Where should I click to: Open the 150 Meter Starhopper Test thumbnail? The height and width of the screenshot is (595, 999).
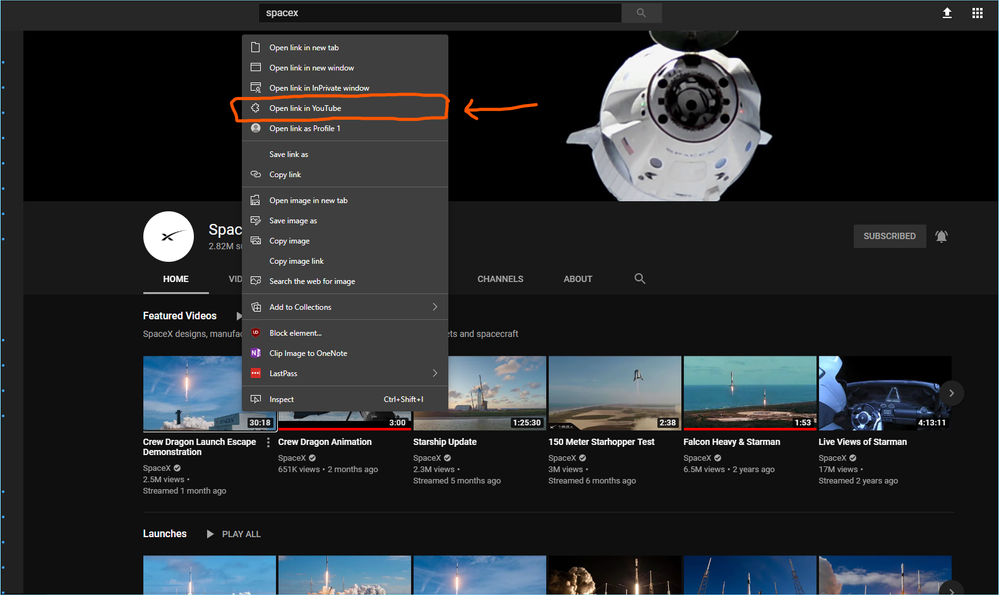tap(615, 393)
